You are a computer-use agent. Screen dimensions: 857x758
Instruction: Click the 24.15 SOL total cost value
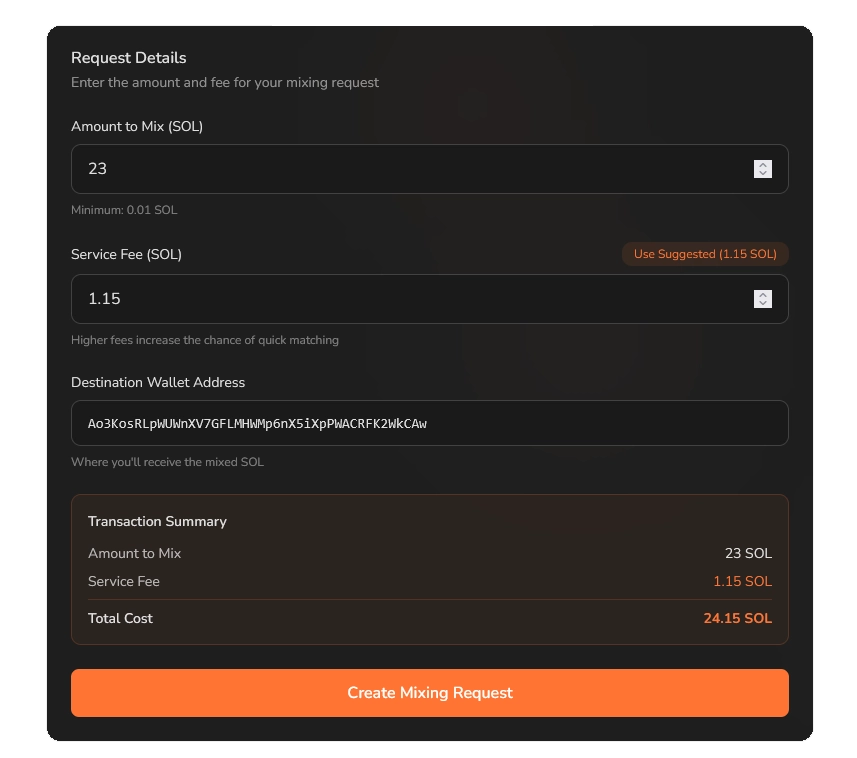[737, 618]
